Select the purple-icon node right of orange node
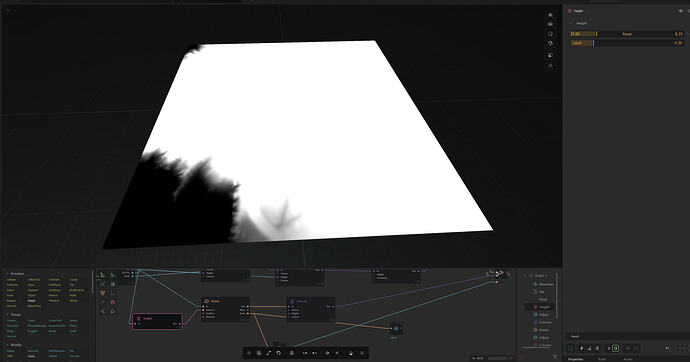690x362 pixels. point(311,310)
